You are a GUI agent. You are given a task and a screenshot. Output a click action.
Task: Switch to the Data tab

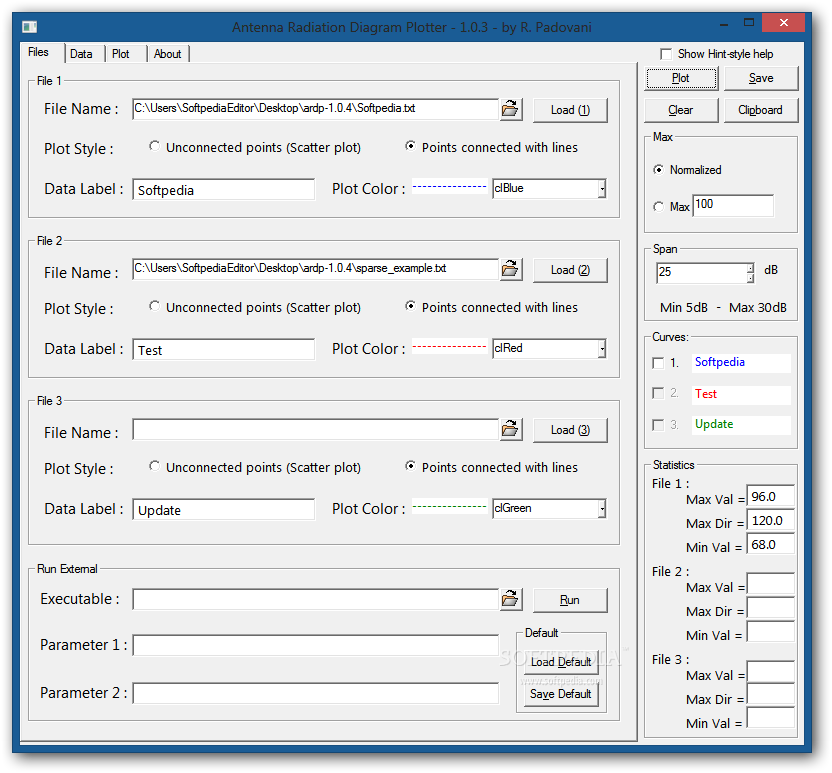pos(81,54)
